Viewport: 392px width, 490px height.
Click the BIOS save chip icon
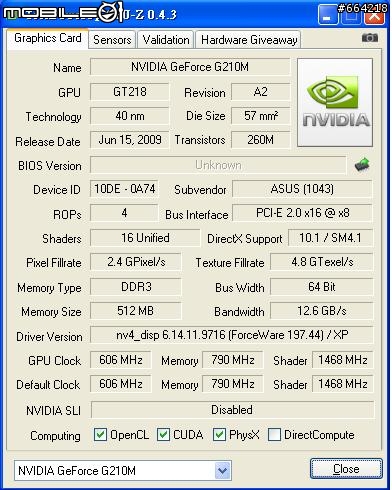[x=362, y=164]
